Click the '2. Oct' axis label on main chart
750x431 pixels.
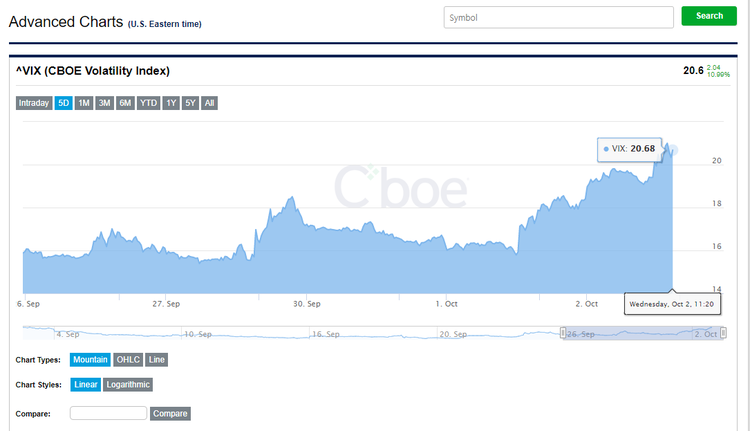tap(586, 304)
